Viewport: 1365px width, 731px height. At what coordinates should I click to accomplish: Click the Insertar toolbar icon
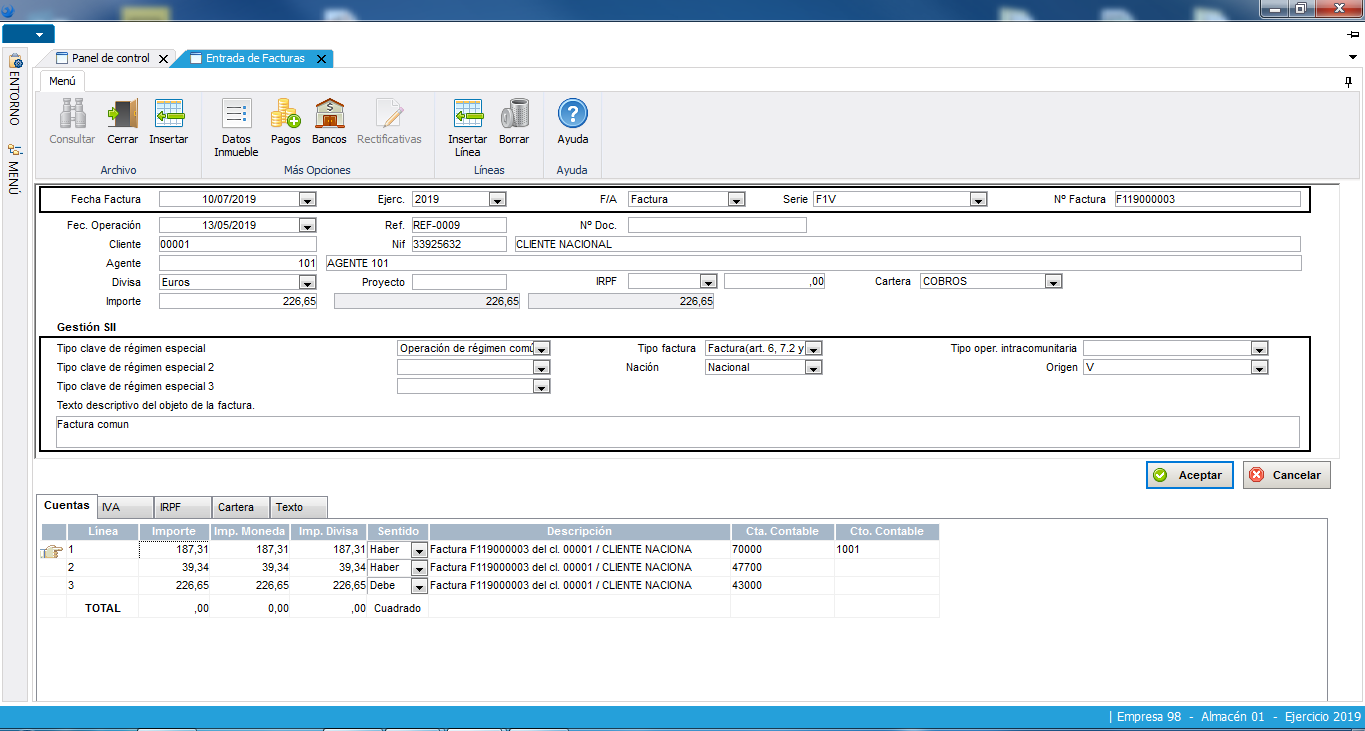pyautogui.click(x=168, y=115)
